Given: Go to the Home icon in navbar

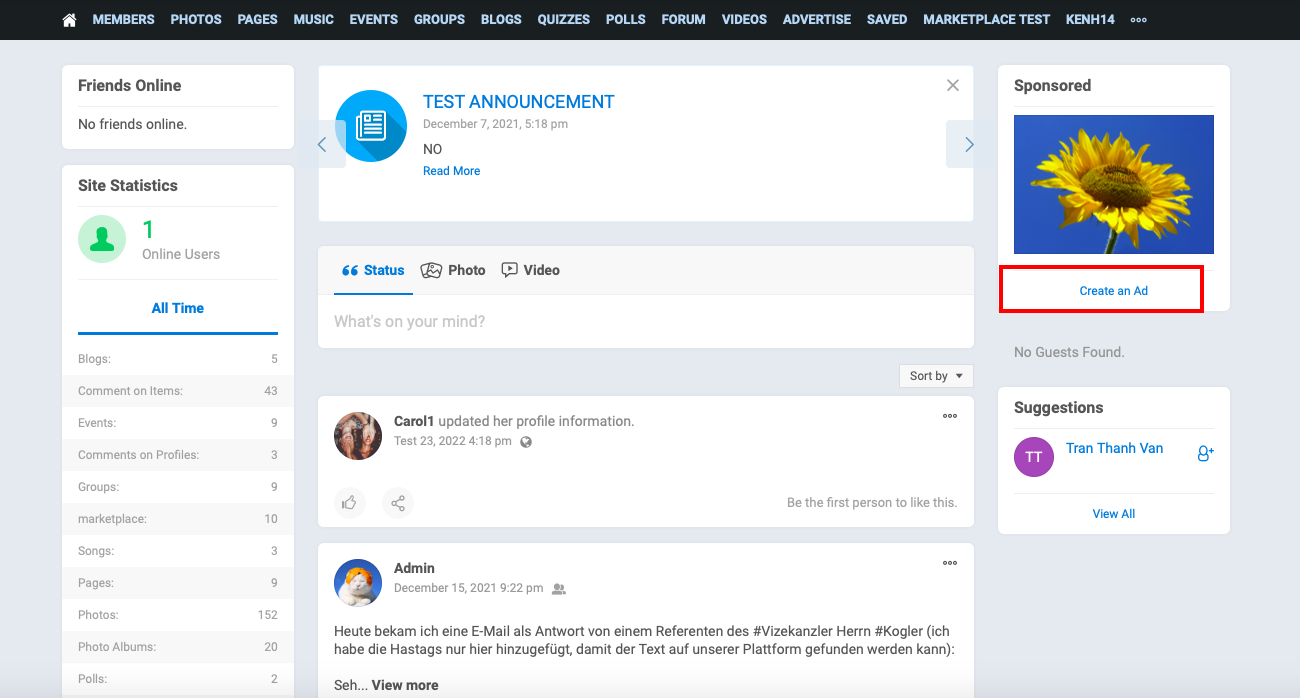Looking at the screenshot, I should point(69,19).
